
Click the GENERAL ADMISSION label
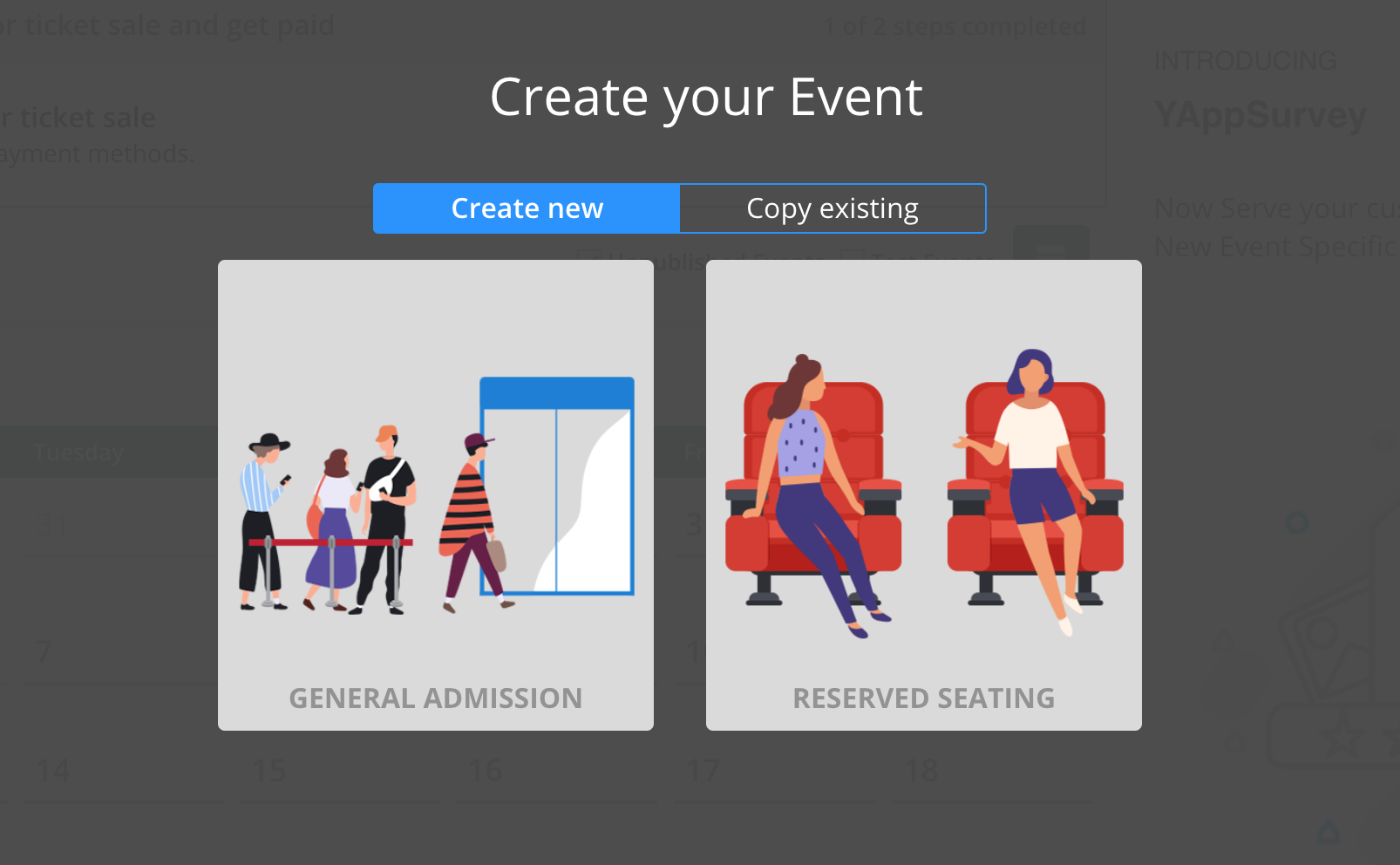pyautogui.click(x=436, y=698)
